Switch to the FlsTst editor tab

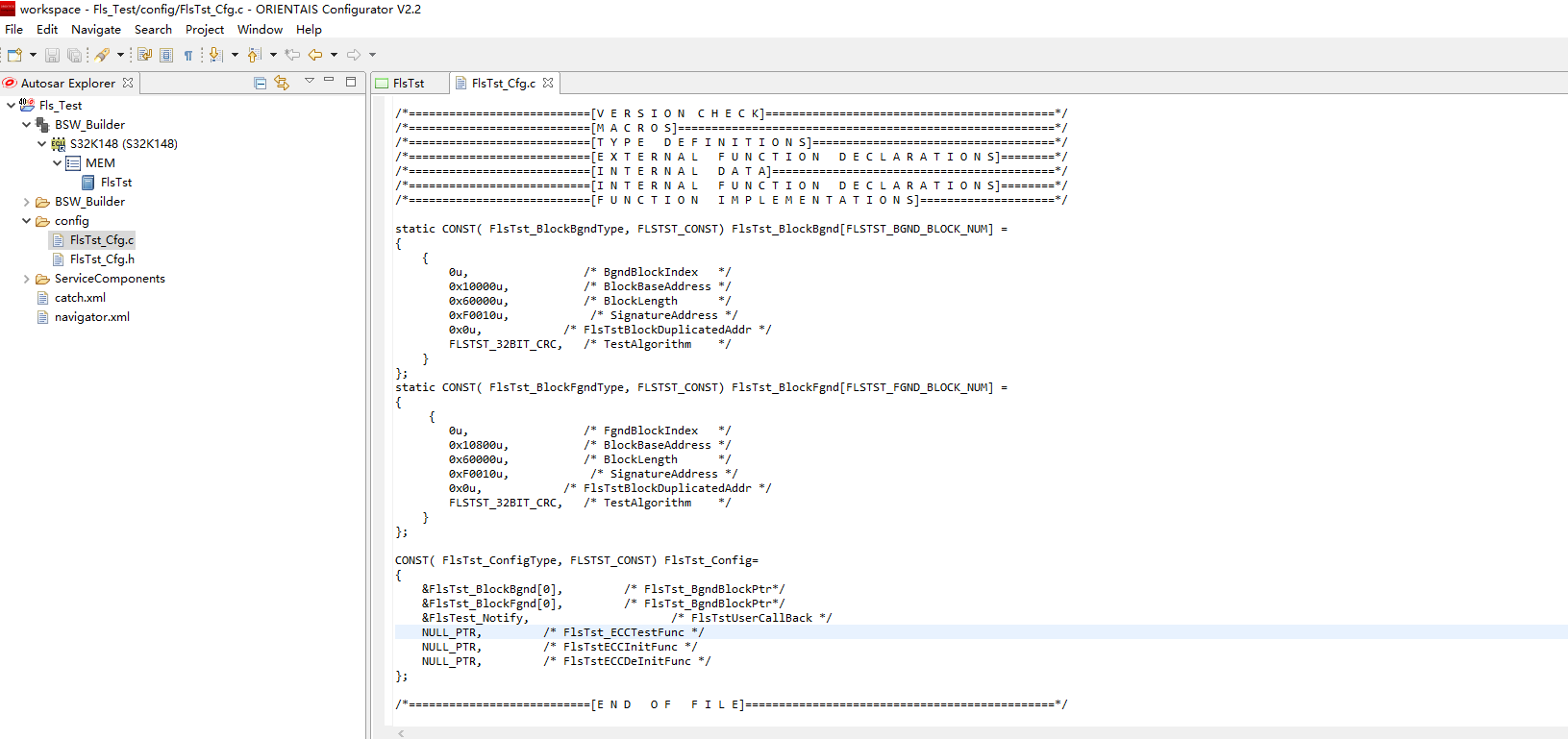click(x=408, y=84)
